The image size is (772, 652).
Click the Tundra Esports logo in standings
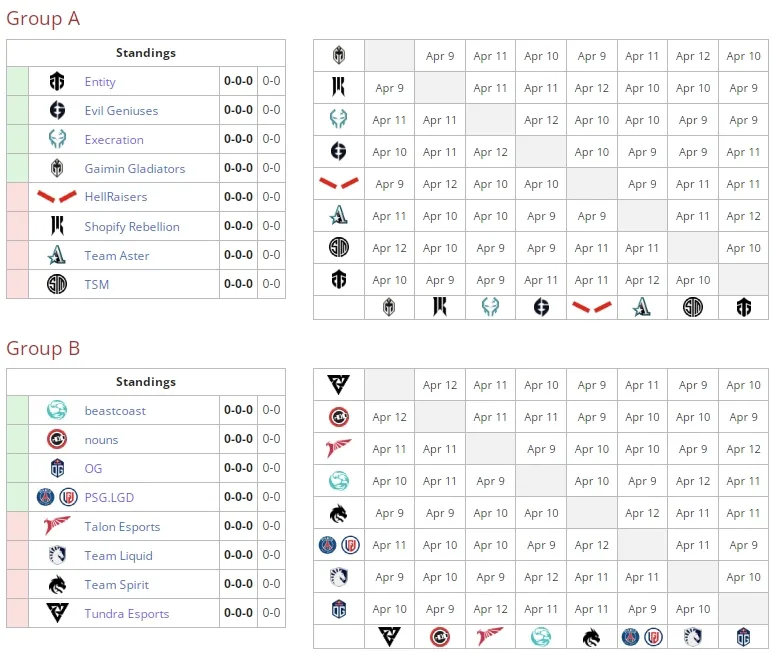57,613
